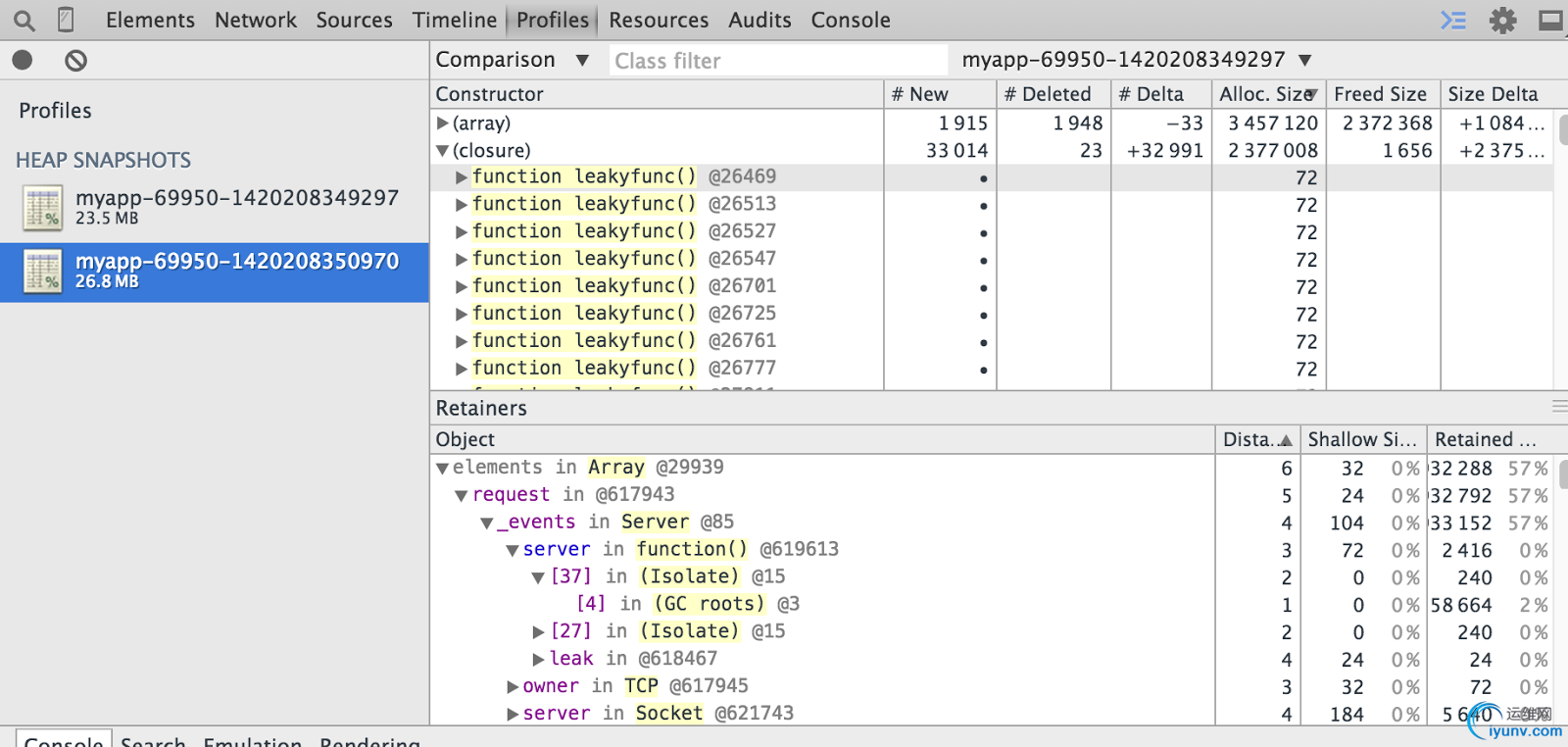1568x747 pixels.
Task: Open DevTools settings gear
Action: tap(1502, 21)
